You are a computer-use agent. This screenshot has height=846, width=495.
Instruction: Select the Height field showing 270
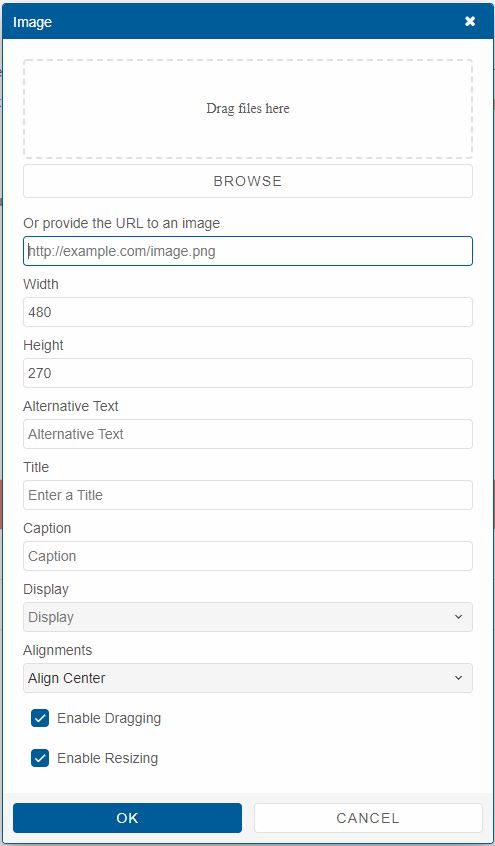pyautogui.click(x=248, y=373)
